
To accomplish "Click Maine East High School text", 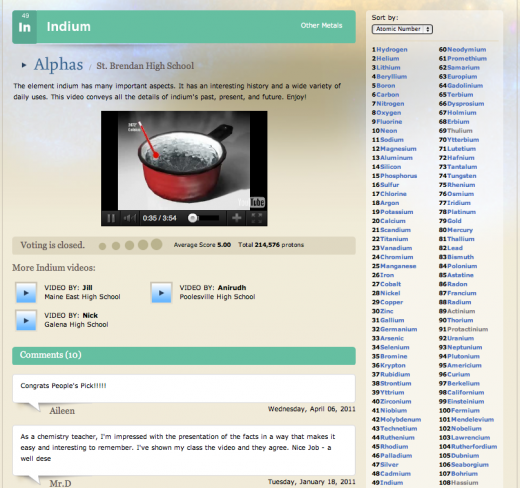I will click(82, 297).
